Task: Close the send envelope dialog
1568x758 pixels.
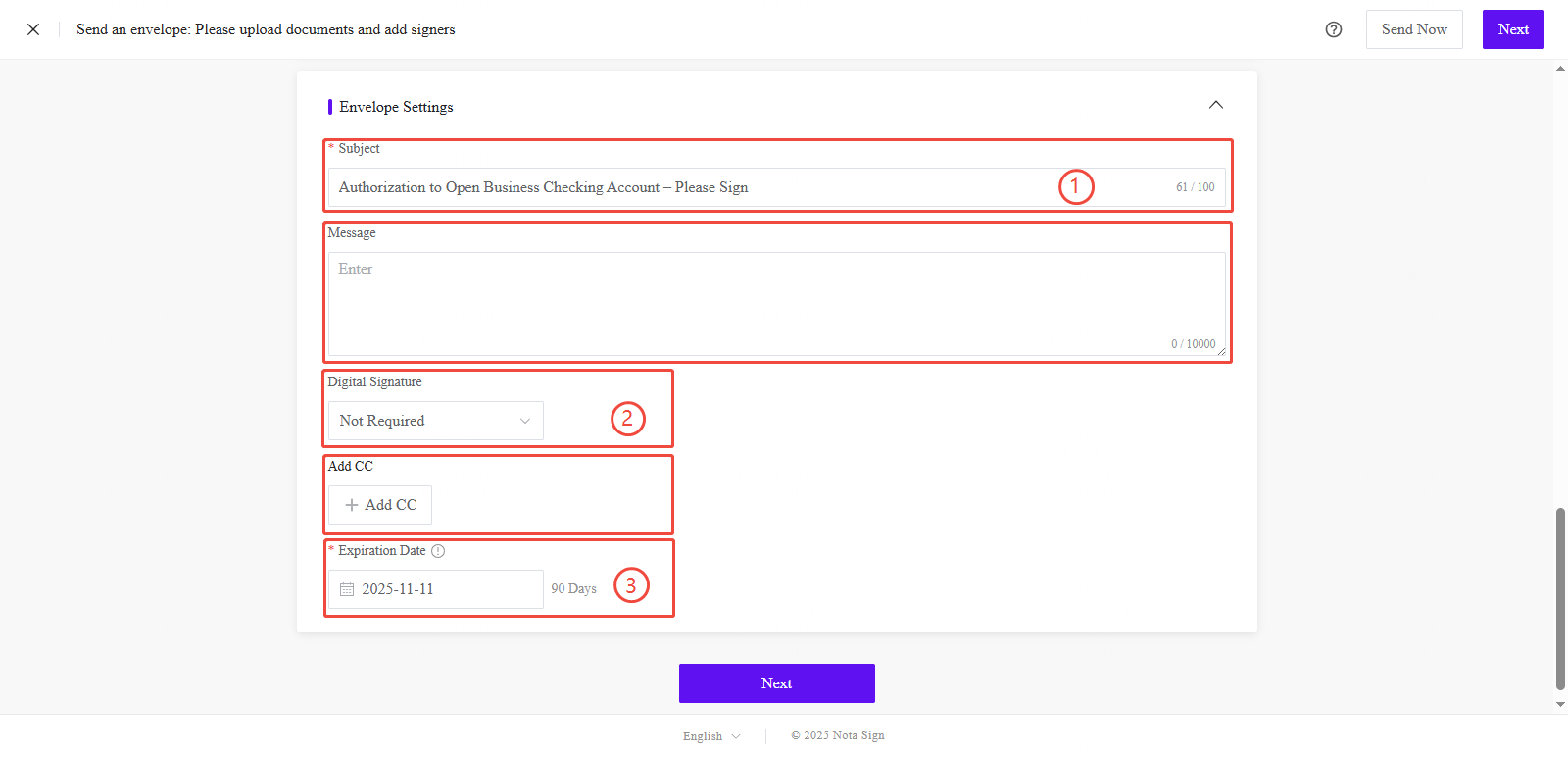Action: pyautogui.click(x=33, y=29)
